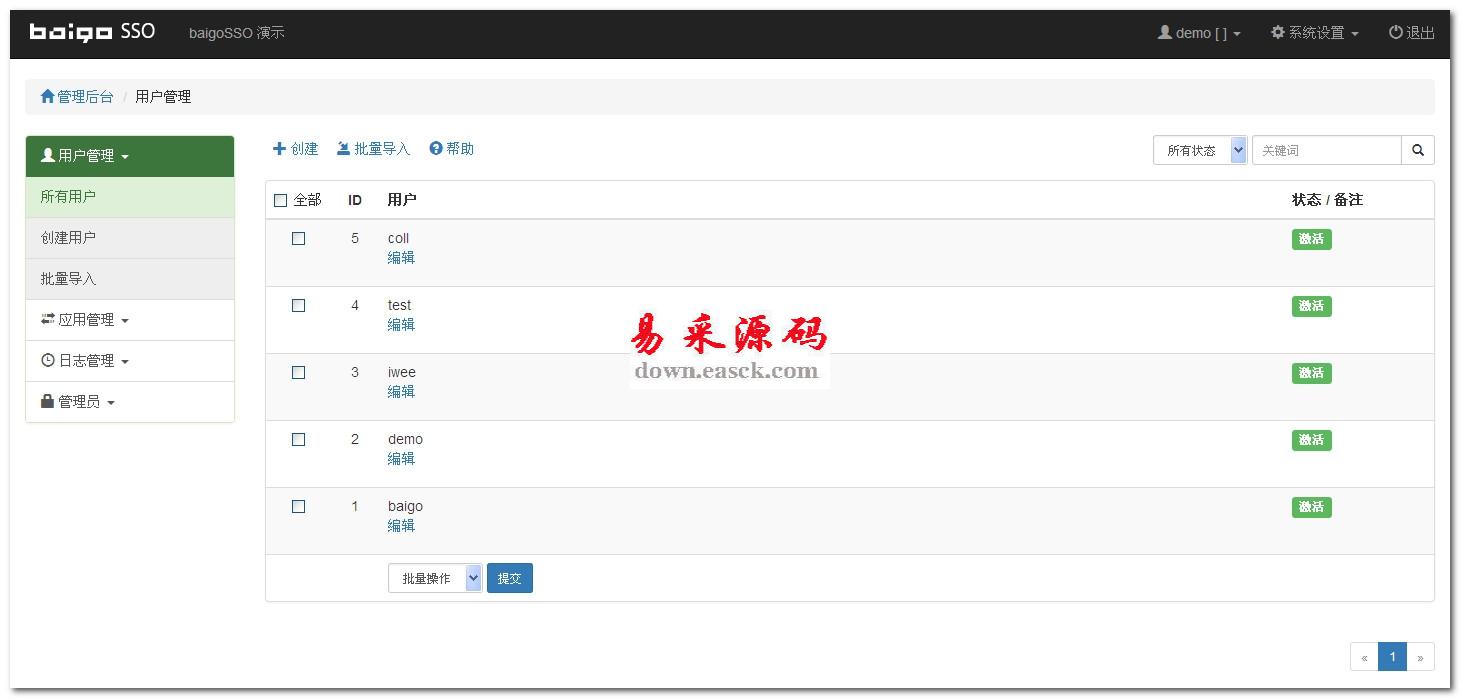
Task: Click 编辑 link under user test
Action: 401,325
